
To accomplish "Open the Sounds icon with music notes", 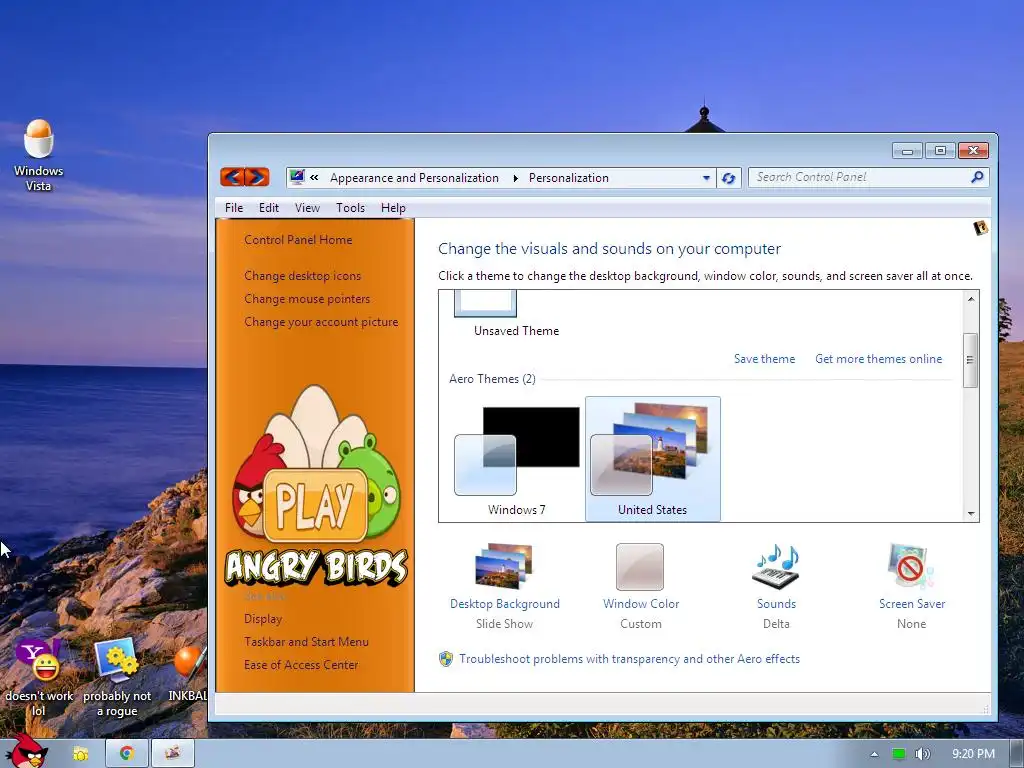I will click(776, 567).
